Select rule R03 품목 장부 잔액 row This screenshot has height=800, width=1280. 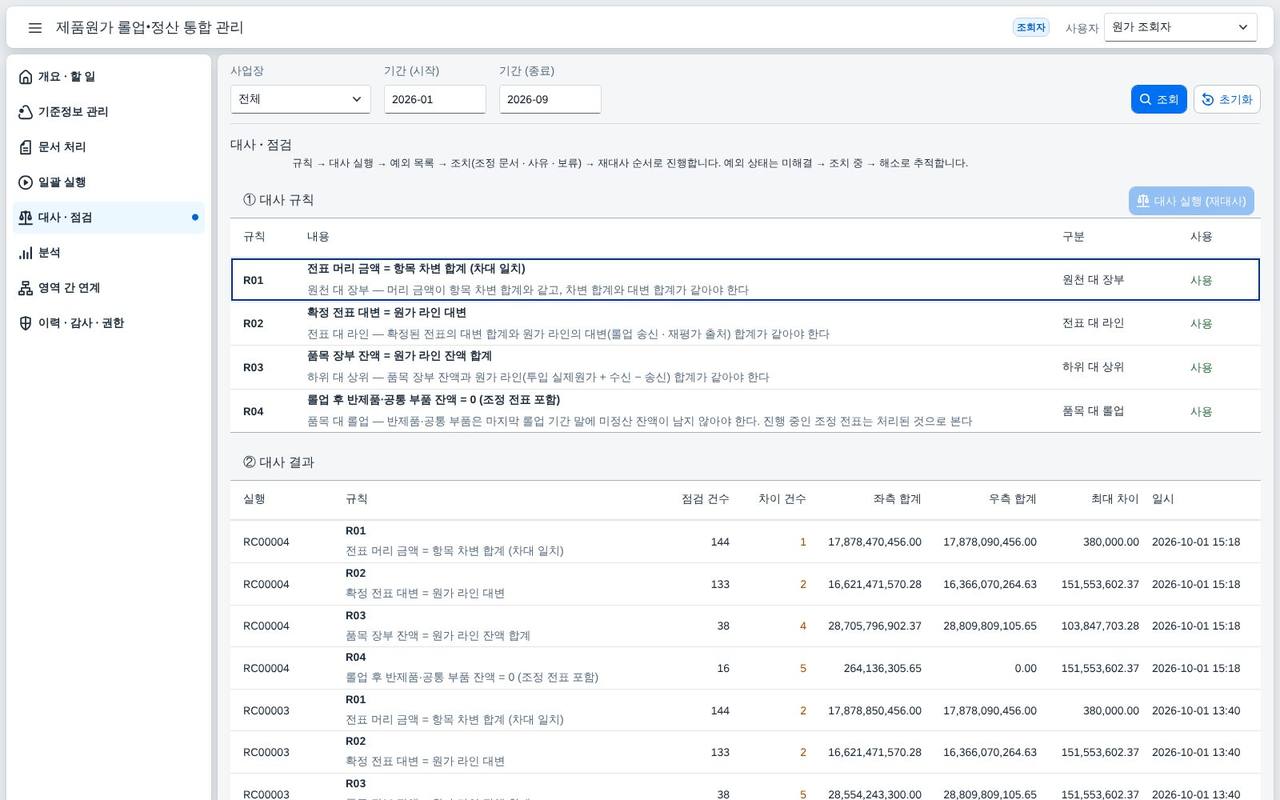click(745, 367)
